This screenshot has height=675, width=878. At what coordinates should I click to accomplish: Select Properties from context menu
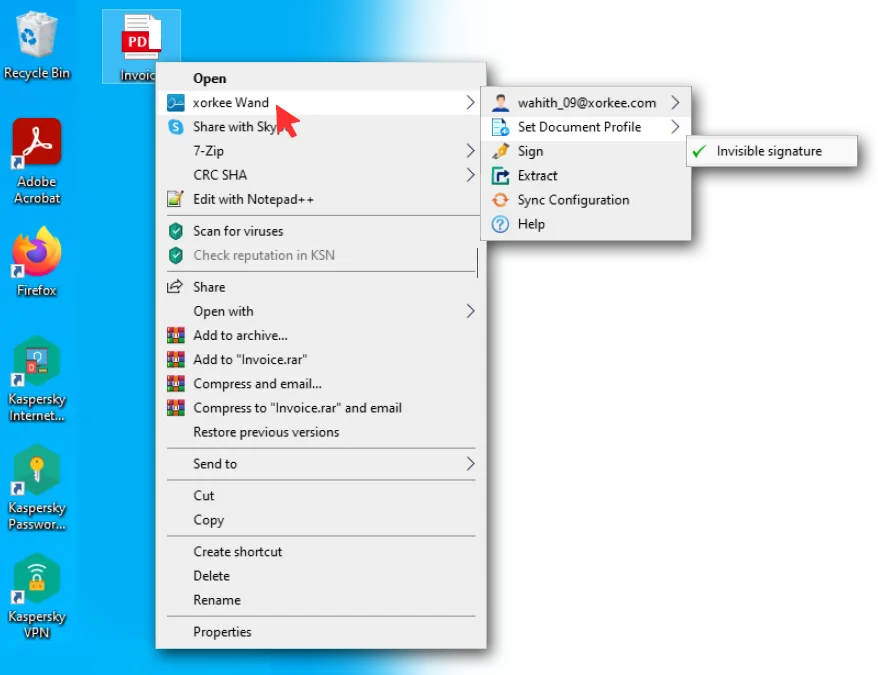tap(222, 632)
